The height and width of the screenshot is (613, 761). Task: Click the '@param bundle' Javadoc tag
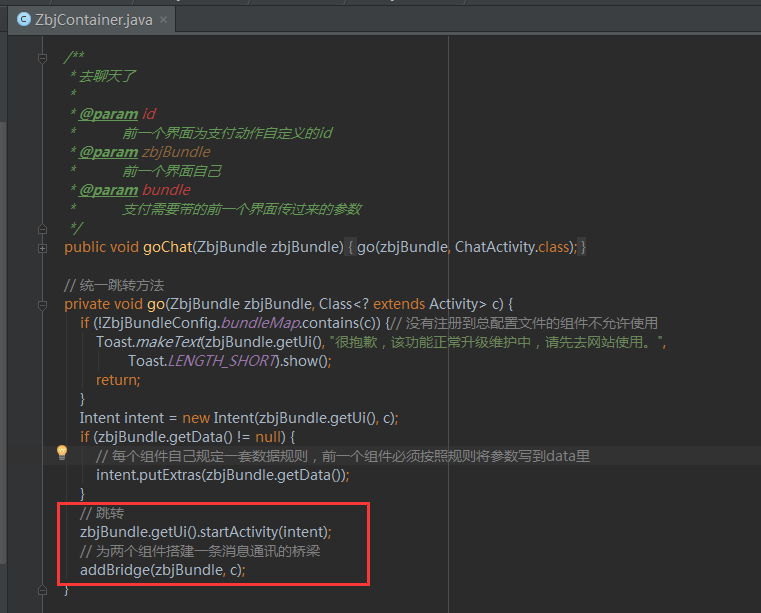[x=134, y=190]
